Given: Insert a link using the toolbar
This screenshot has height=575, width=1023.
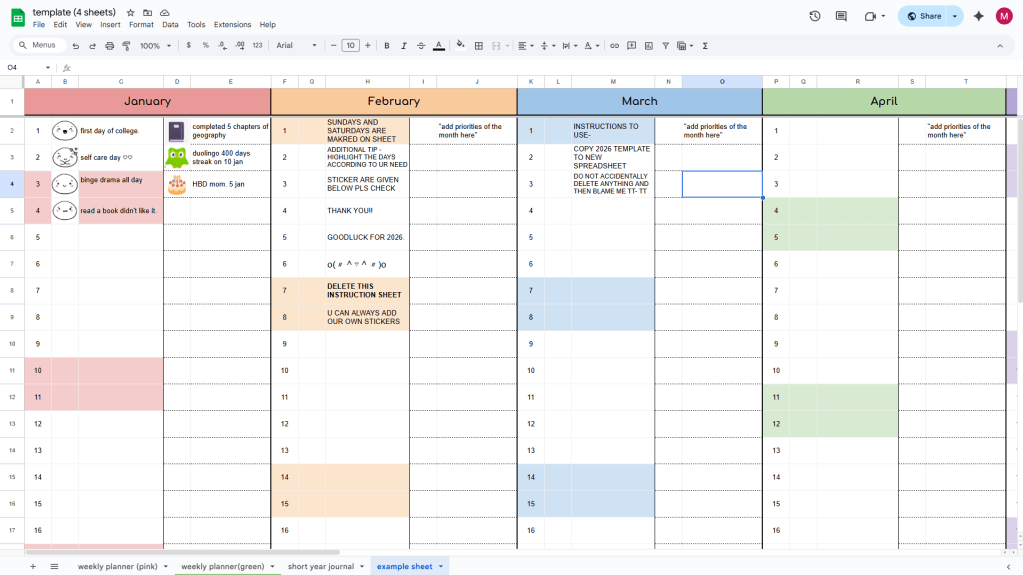Looking at the screenshot, I should pos(614,46).
